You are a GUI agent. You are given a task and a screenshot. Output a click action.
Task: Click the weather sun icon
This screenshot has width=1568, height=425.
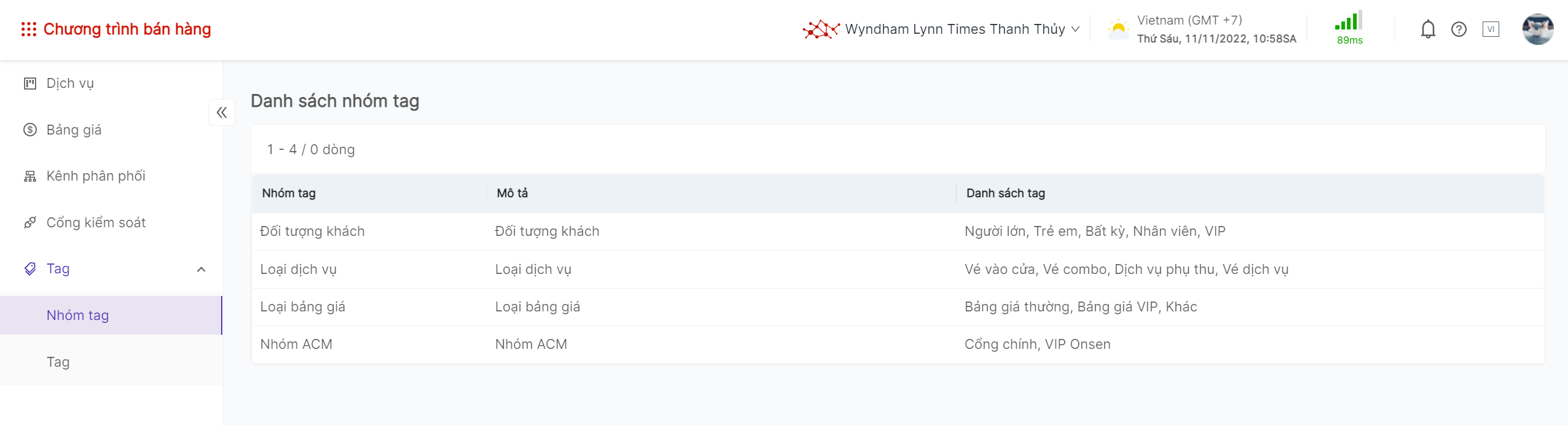[x=1118, y=29]
